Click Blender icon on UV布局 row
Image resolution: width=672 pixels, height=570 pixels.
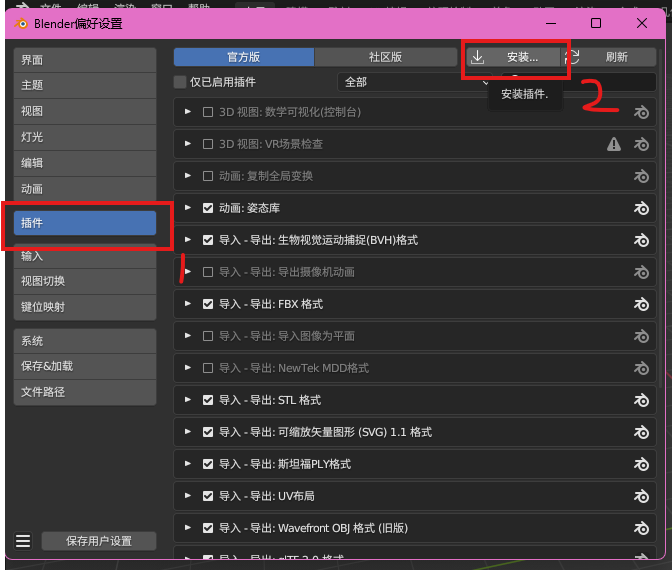(641, 496)
